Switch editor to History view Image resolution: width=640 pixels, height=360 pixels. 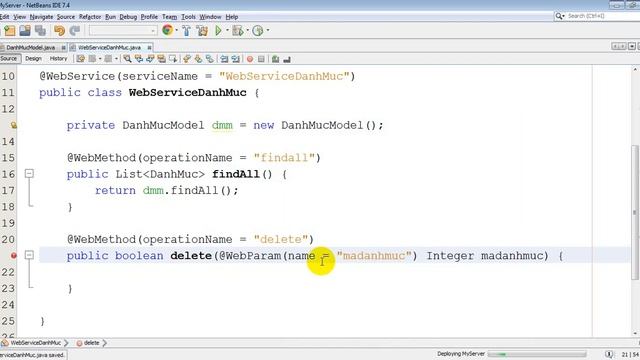(x=58, y=59)
